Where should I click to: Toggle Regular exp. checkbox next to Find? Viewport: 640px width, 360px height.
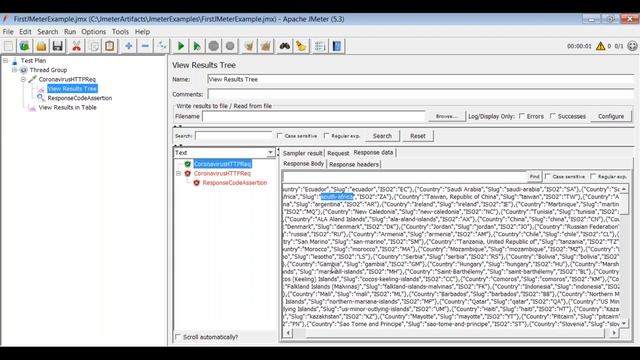tap(593, 176)
